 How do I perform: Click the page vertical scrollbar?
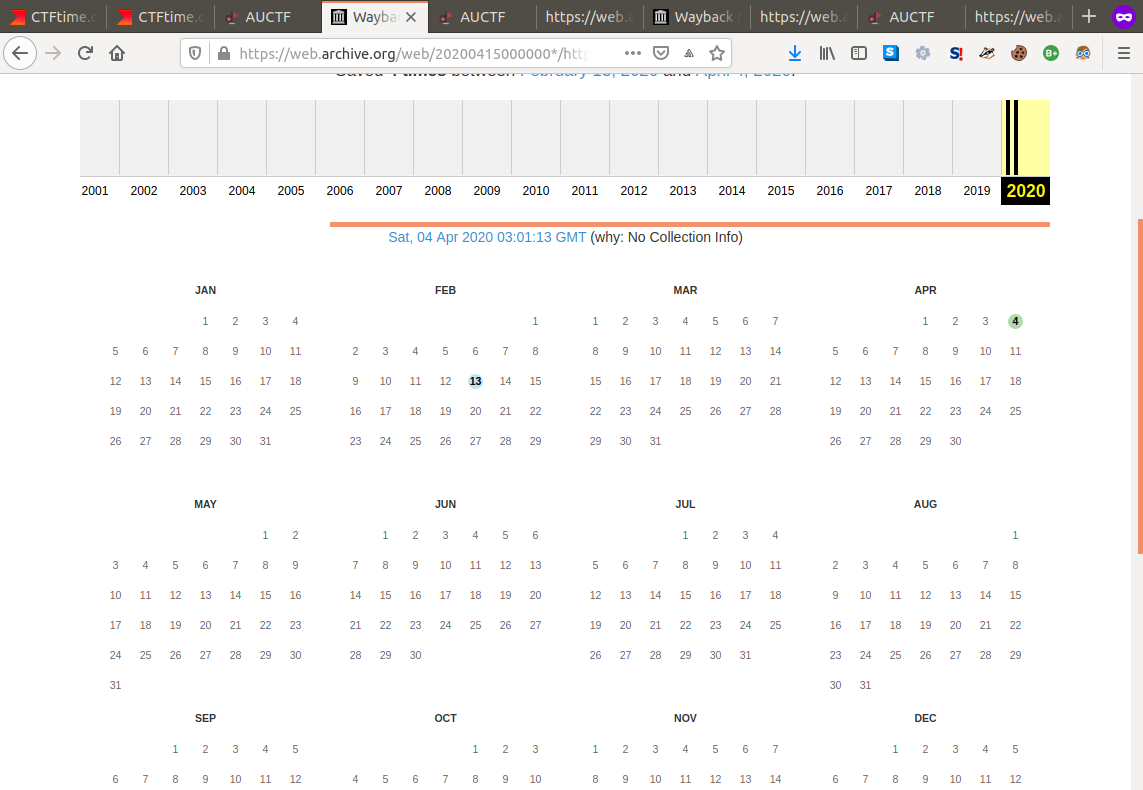pyautogui.click(x=1139, y=386)
